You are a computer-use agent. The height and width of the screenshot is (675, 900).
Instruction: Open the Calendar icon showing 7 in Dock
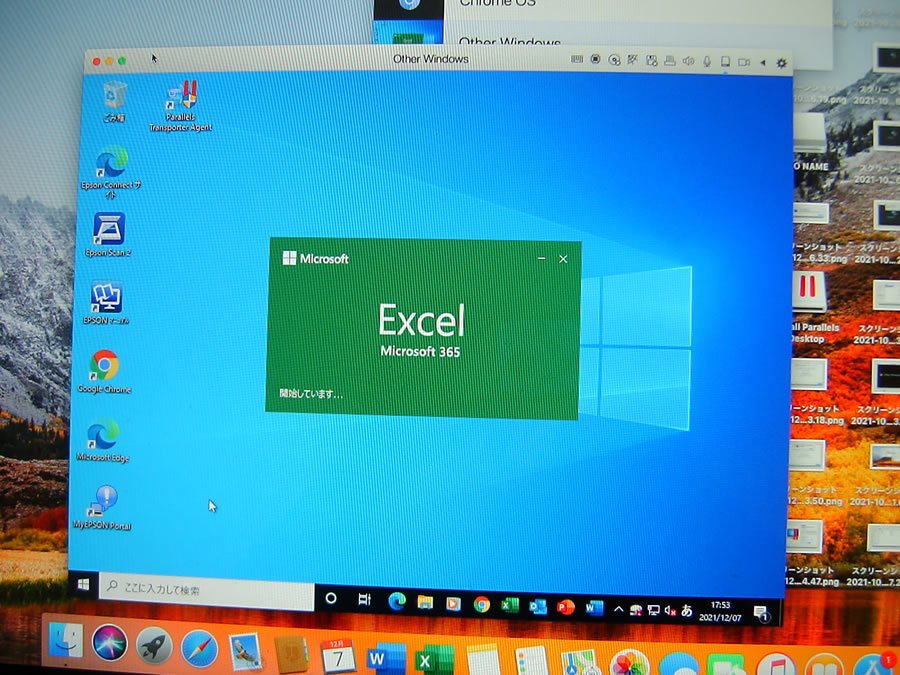click(x=338, y=655)
